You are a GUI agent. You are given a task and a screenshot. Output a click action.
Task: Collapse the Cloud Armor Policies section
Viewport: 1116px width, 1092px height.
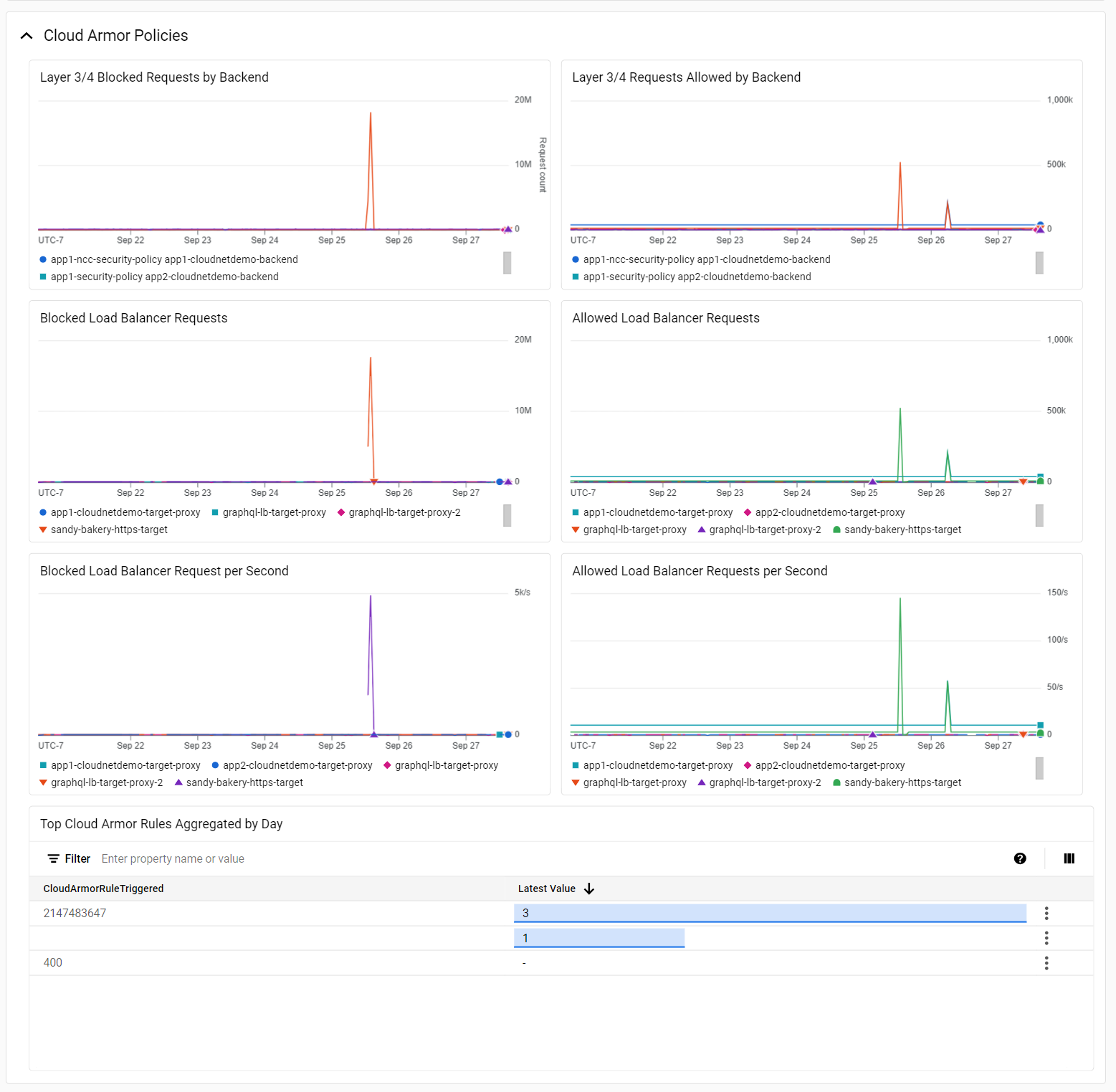pos(27,36)
